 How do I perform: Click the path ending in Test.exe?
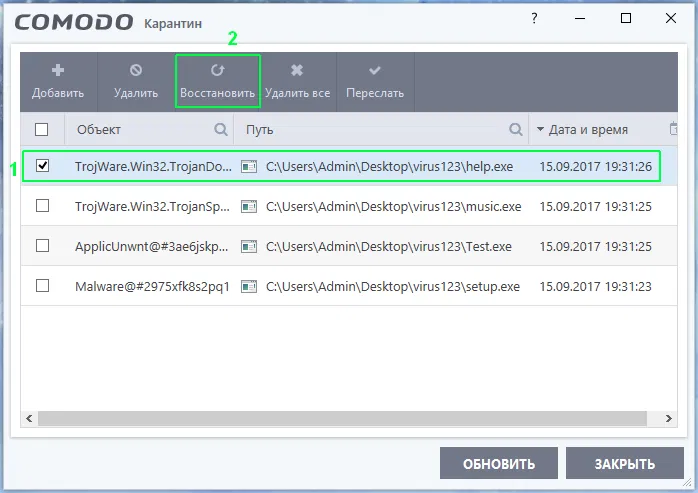pos(389,247)
